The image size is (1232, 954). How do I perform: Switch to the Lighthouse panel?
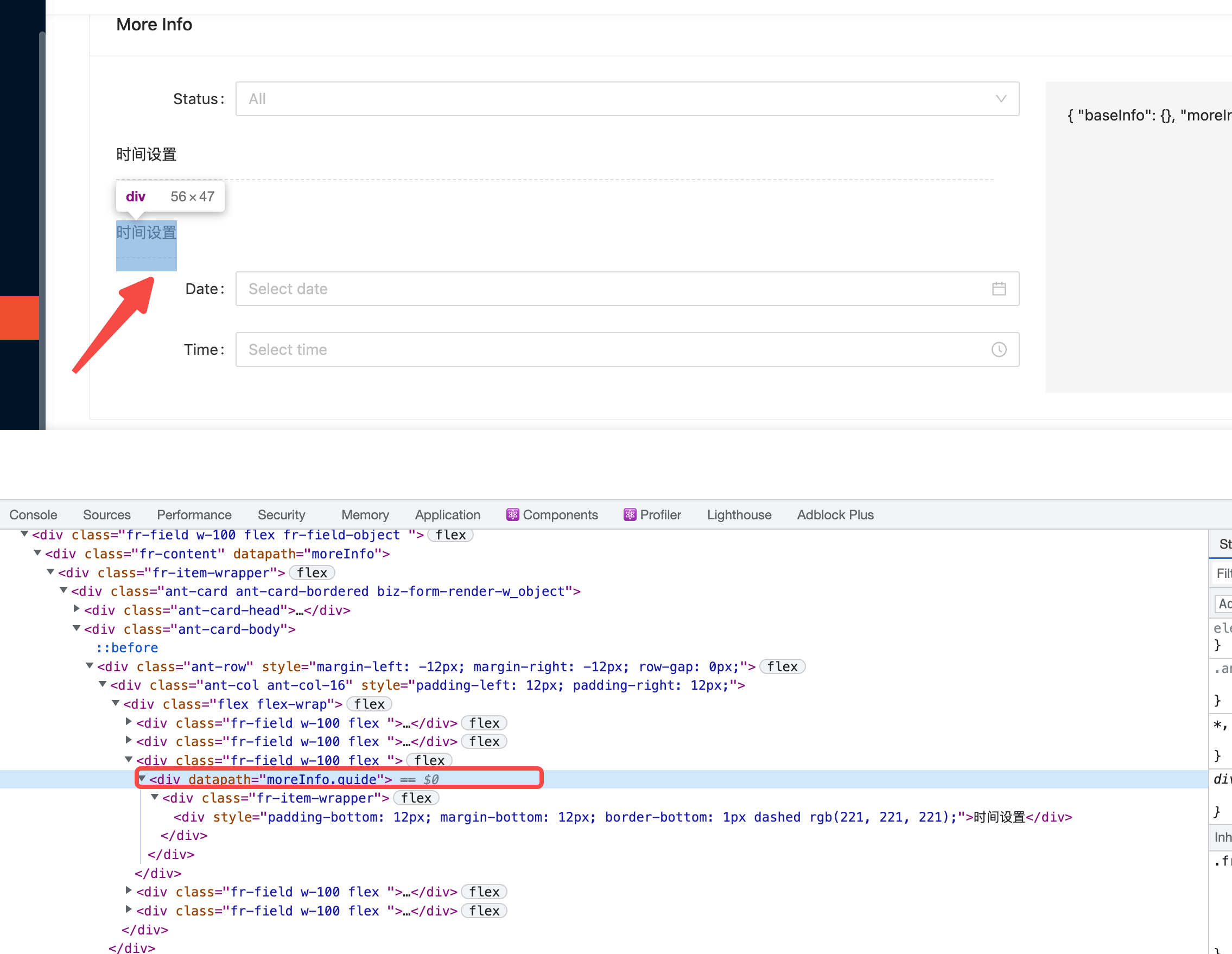point(739,514)
